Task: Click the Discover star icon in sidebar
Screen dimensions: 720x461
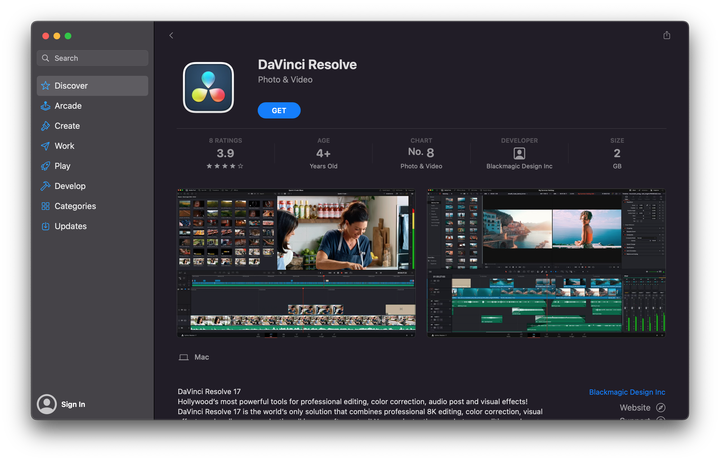Action: [x=45, y=86]
